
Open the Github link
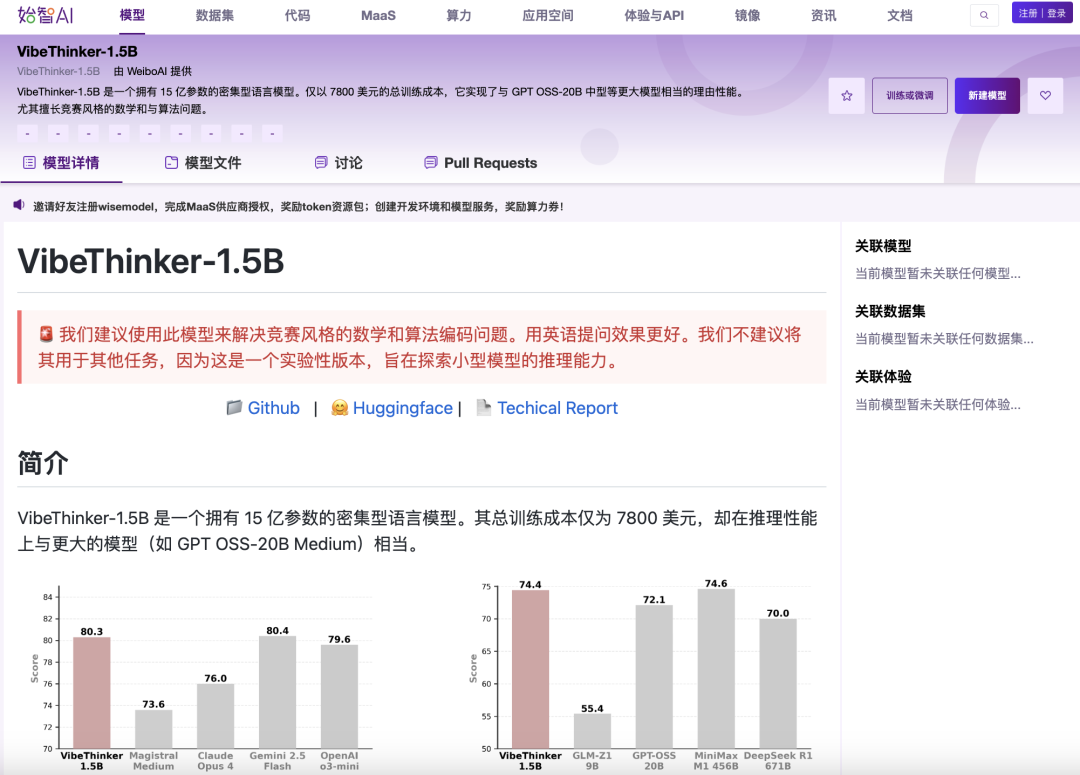pyautogui.click(x=273, y=408)
